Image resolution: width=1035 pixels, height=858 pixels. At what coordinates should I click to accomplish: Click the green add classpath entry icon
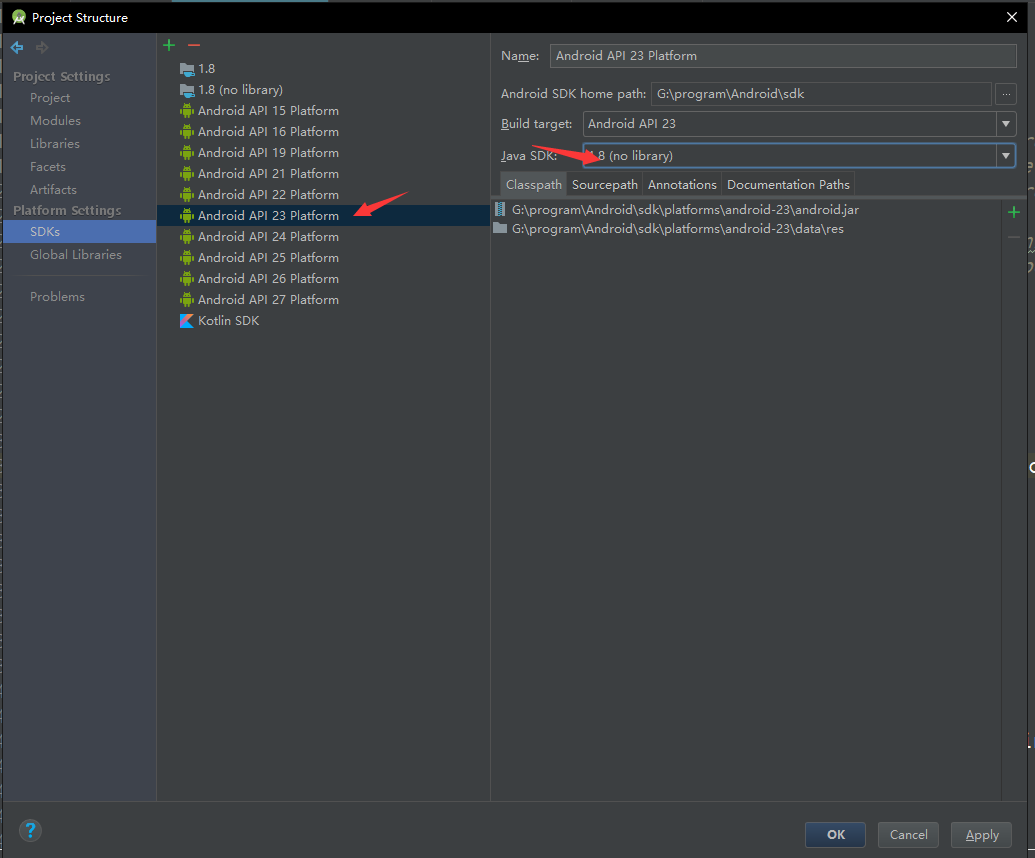[1014, 212]
